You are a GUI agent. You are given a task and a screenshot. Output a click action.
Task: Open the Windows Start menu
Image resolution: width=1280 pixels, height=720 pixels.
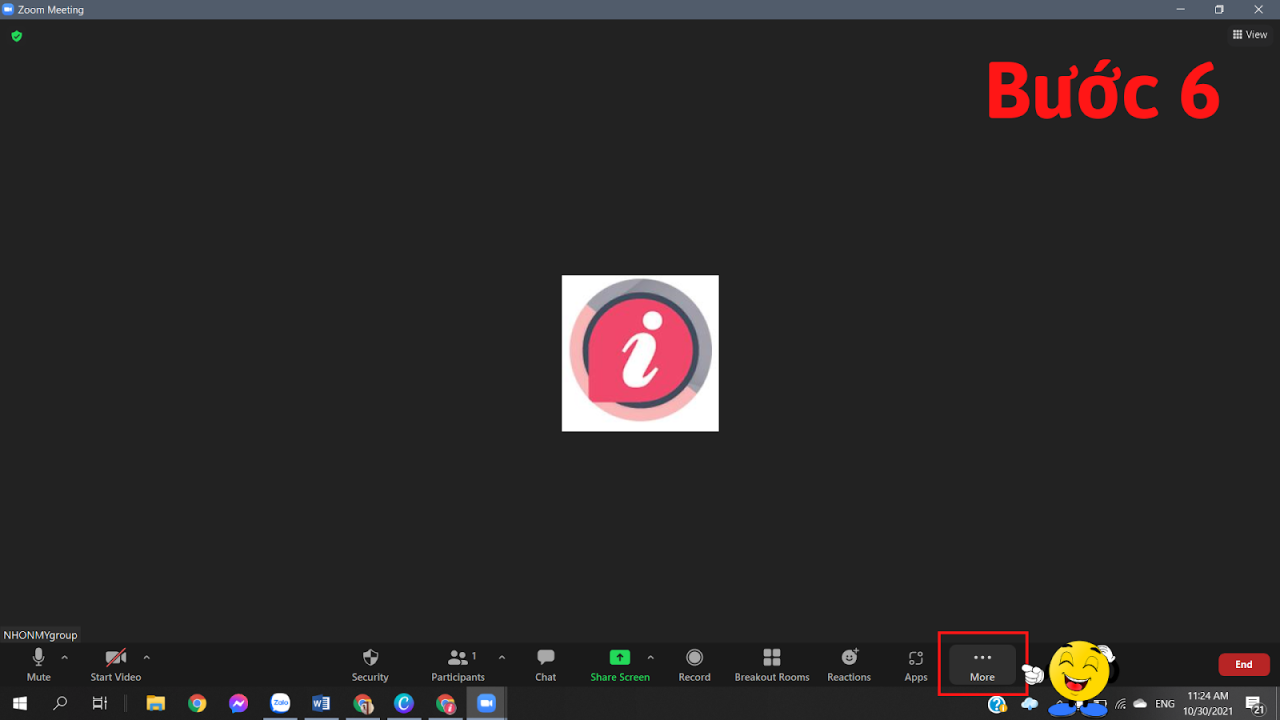(19, 703)
